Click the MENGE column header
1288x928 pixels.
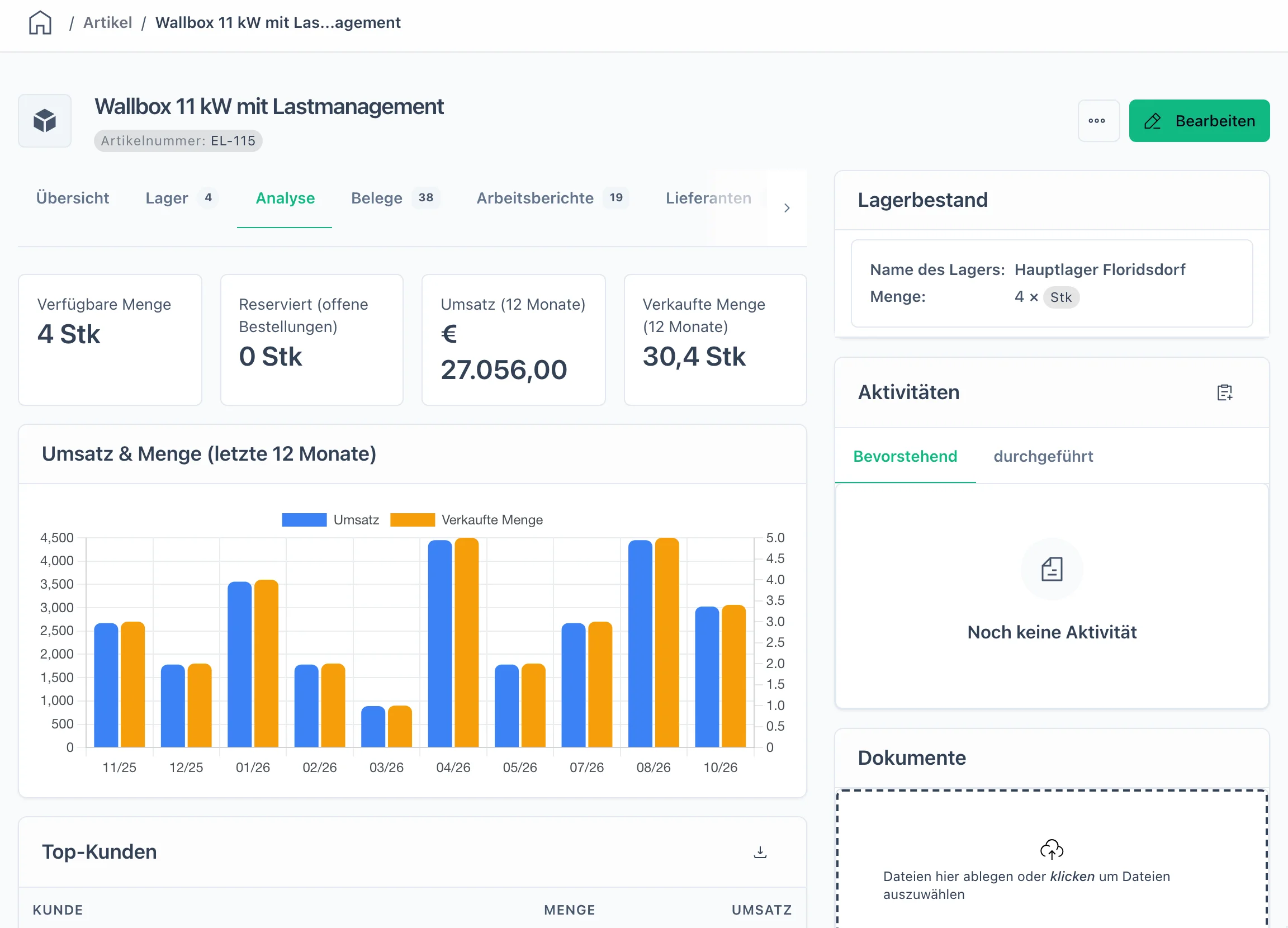569,910
